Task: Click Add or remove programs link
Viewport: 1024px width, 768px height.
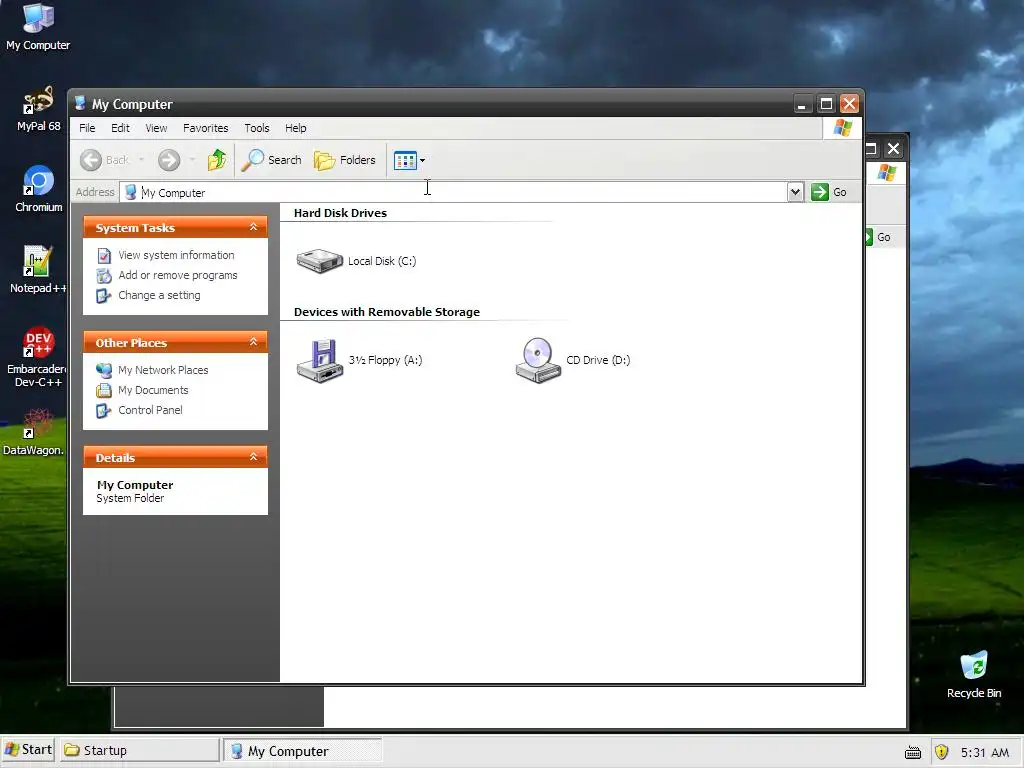Action: 178,275
